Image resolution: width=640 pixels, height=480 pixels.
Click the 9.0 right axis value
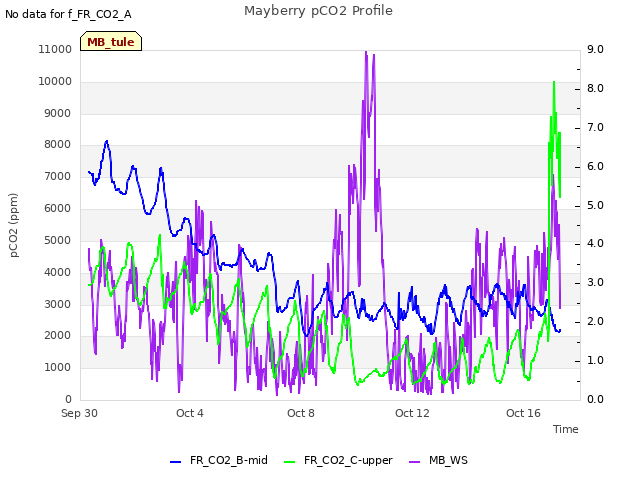point(596,49)
